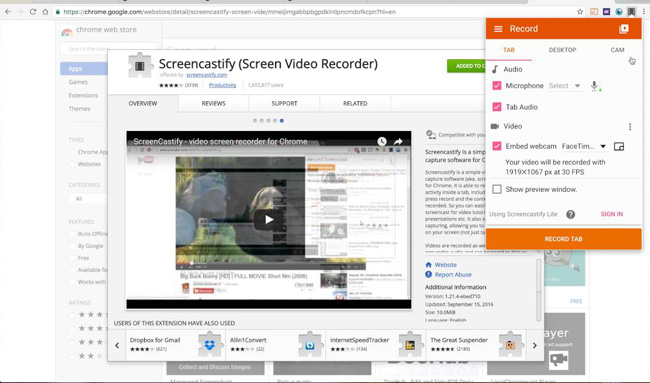
Task: Check the By Google feature filter
Action: pyautogui.click(x=73, y=246)
